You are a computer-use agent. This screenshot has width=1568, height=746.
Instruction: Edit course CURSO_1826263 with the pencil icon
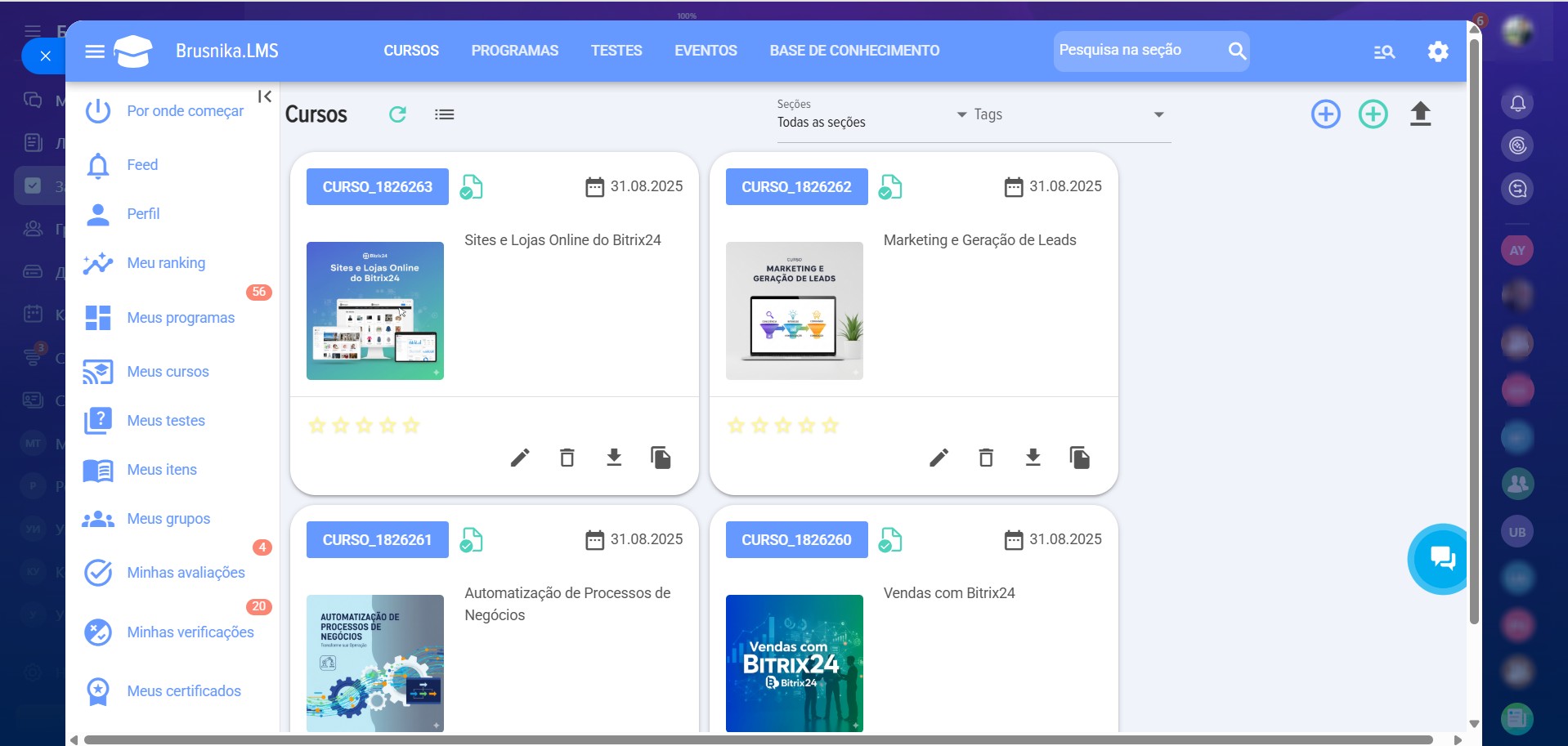[520, 458]
